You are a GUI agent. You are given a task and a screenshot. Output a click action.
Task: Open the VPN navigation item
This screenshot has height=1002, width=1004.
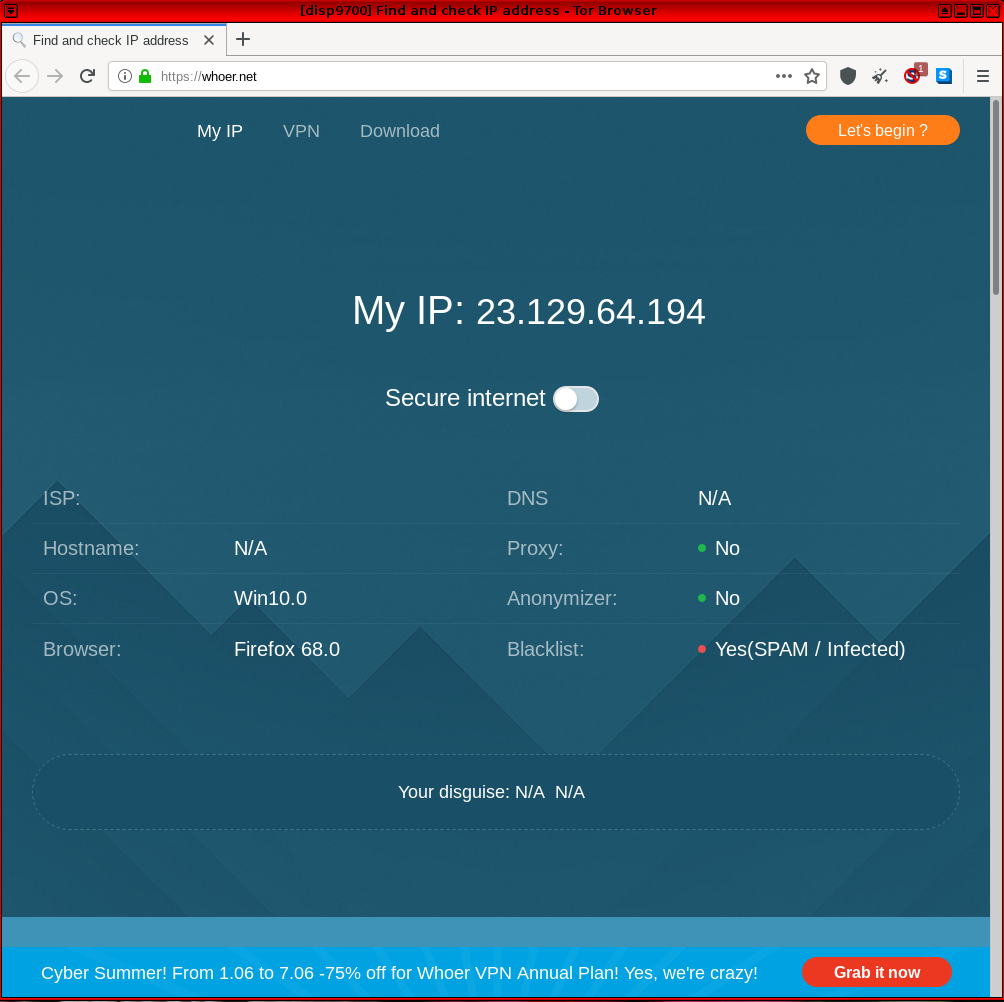pos(301,131)
